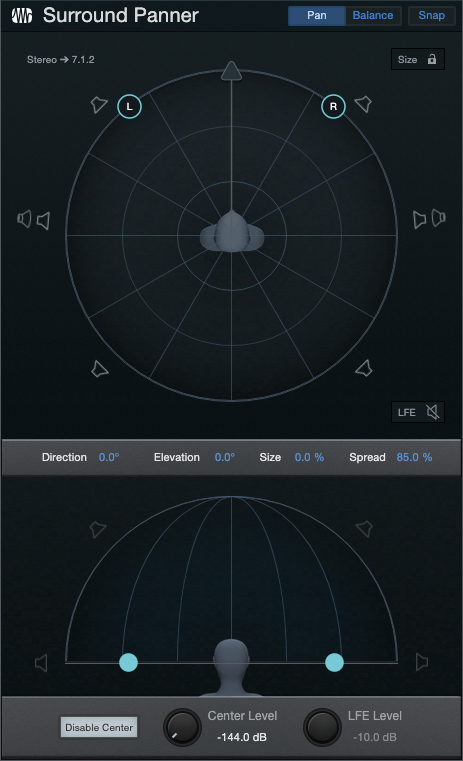
Task: Select the R channel puck in circular panner
Action: [x=333, y=106]
